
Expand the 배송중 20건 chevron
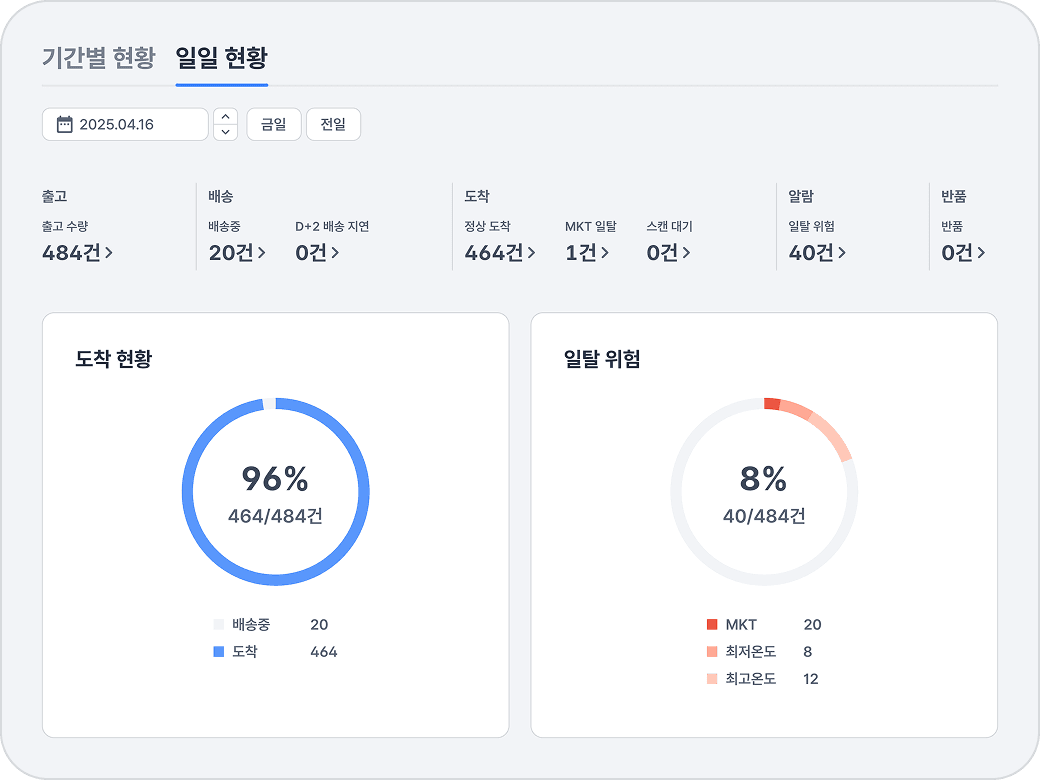click(262, 253)
